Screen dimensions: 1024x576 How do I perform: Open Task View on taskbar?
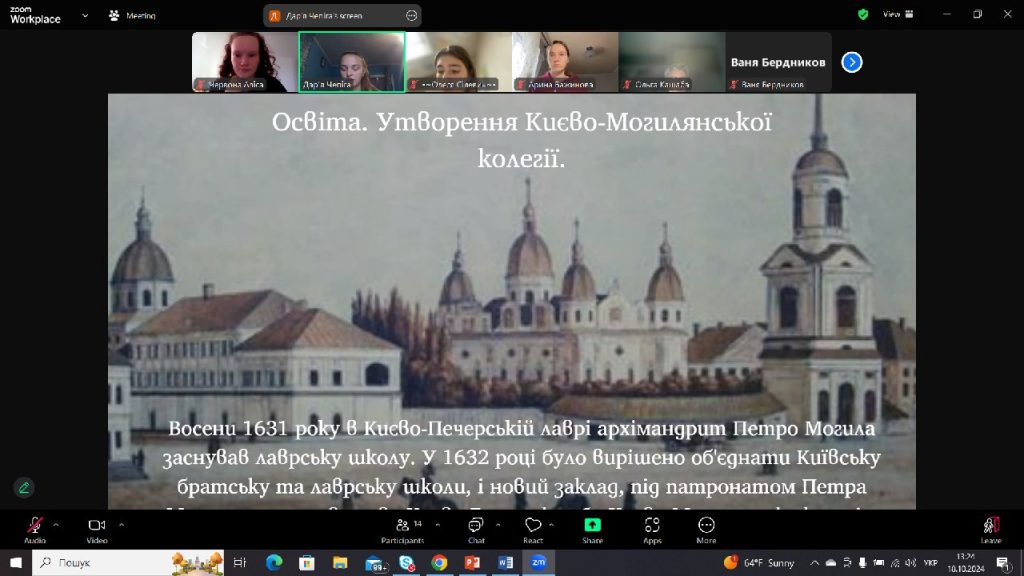(x=240, y=562)
